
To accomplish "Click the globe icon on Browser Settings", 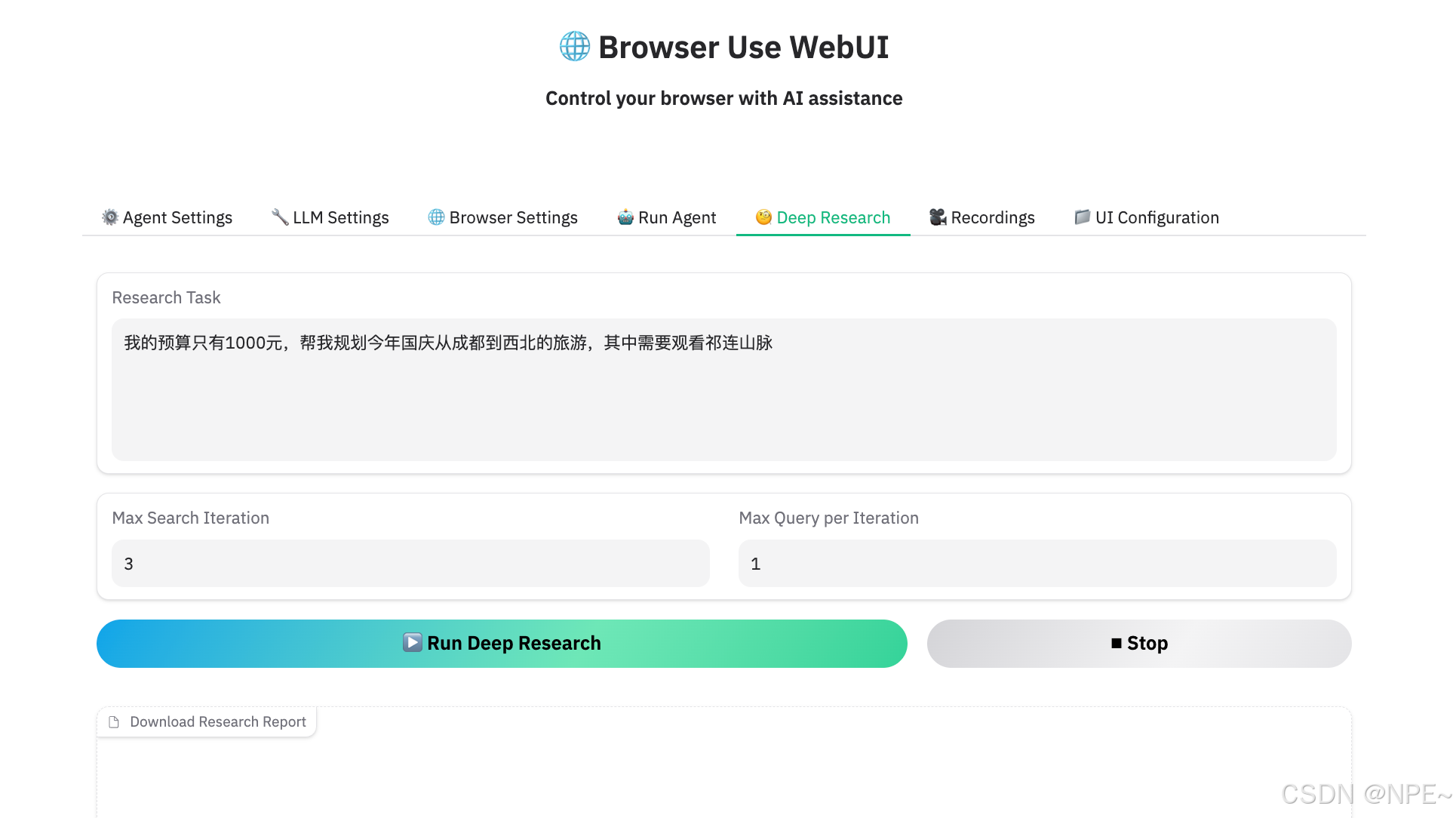I will point(436,217).
